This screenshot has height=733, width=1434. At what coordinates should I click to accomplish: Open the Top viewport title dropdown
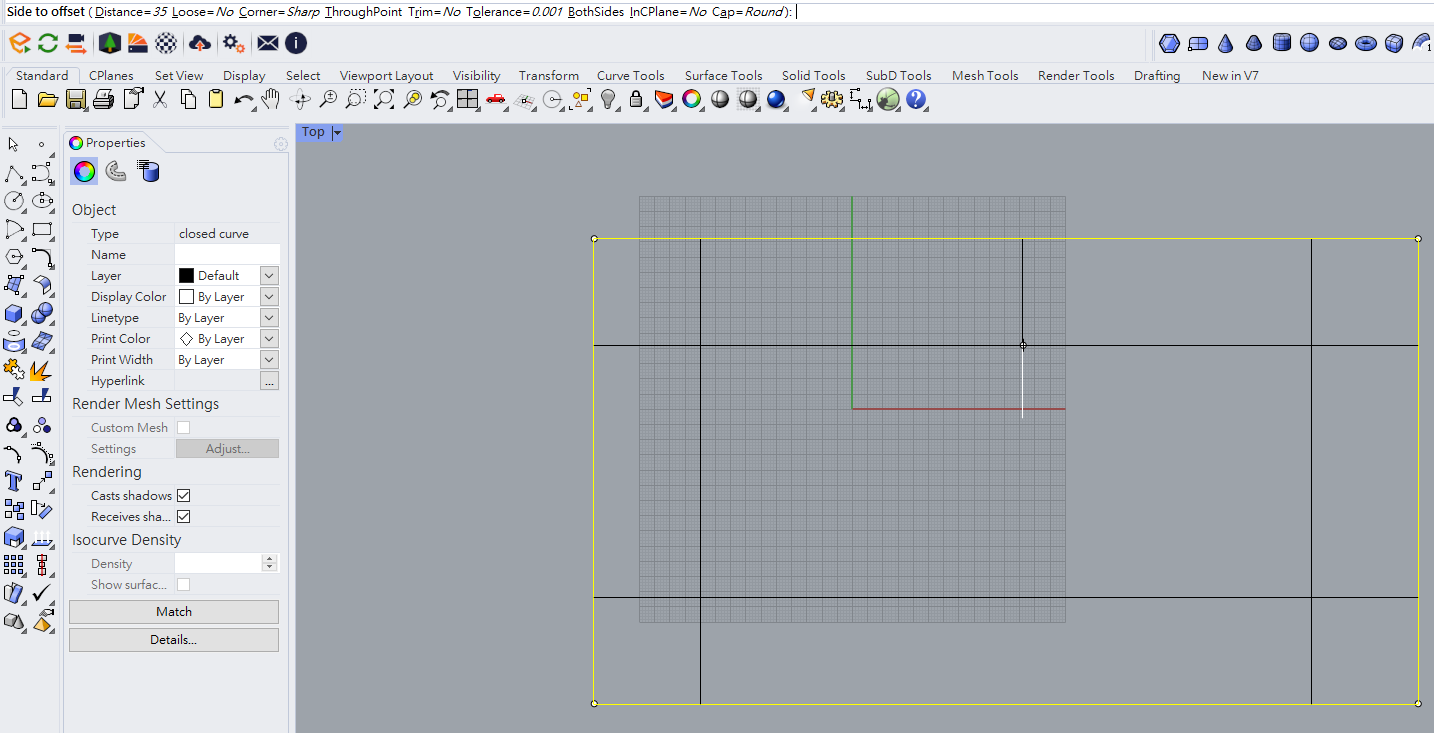pos(336,132)
